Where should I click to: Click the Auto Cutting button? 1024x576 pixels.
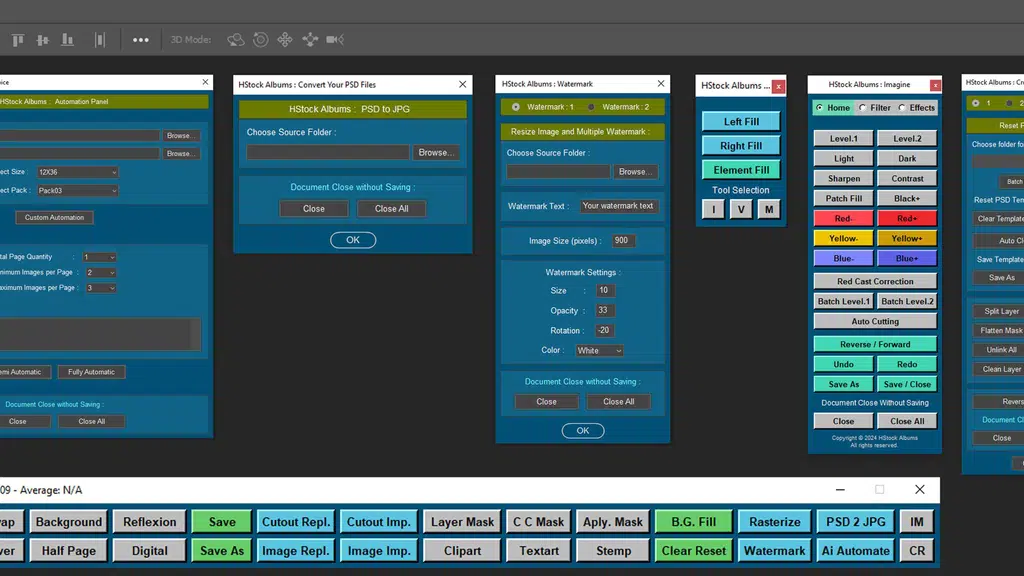[875, 321]
